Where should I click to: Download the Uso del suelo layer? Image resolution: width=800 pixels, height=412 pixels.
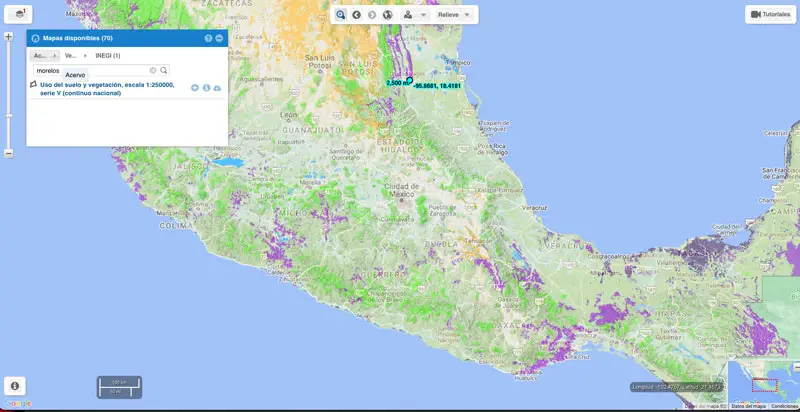(x=217, y=88)
